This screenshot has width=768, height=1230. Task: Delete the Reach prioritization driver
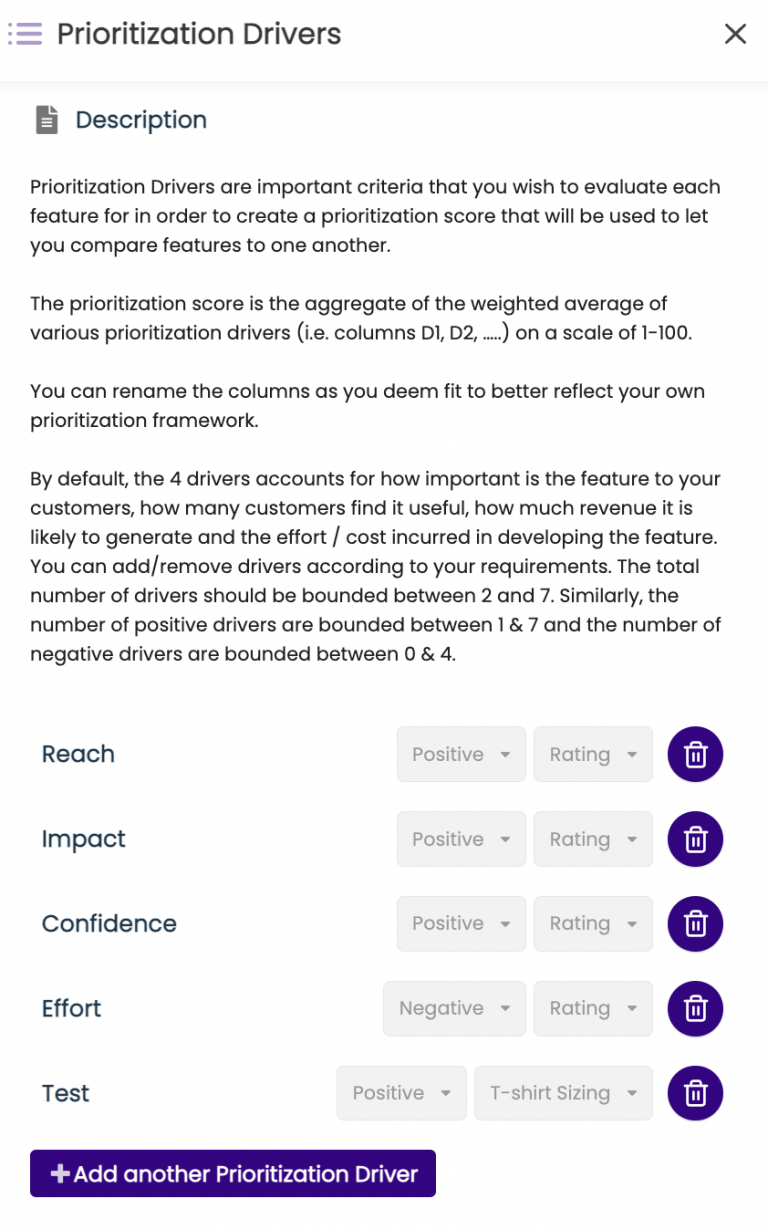click(x=695, y=754)
